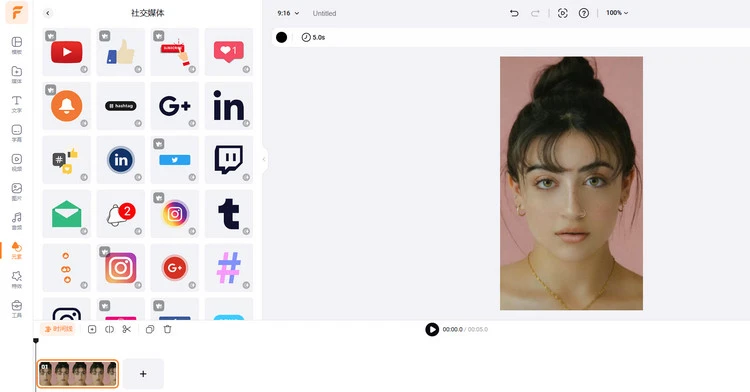The image size is (750, 392).
Task: Delete the clip with the trash icon
Action: tap(167, 329)
